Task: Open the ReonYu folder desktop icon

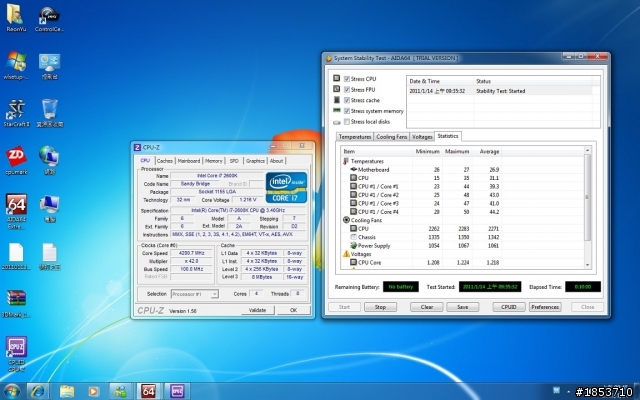Action: pyautogui.click(x=16, y=18)
